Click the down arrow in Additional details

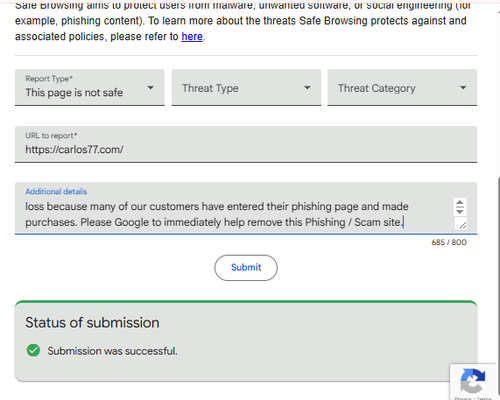460,211
